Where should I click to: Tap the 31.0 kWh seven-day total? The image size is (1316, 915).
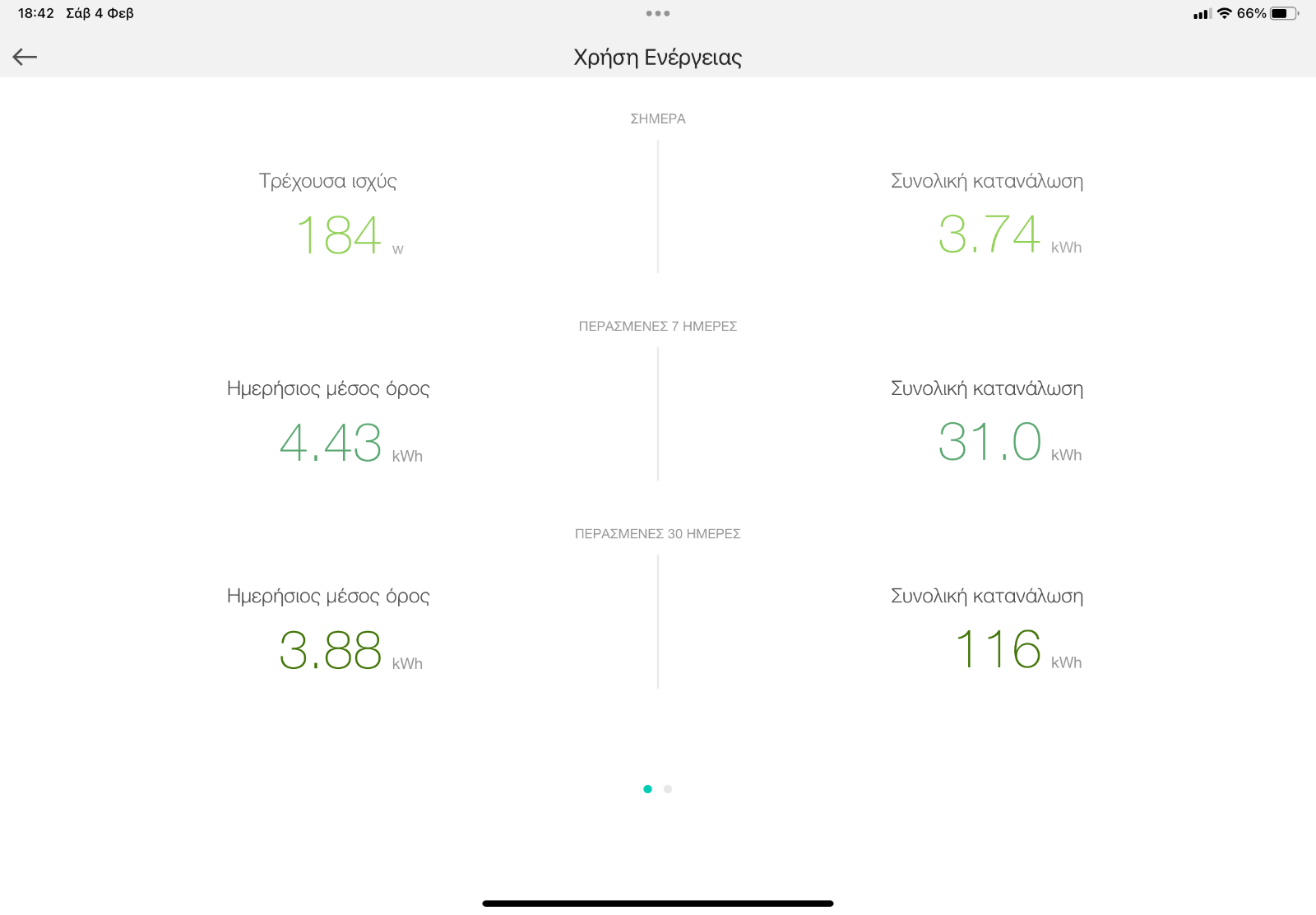1009,442
